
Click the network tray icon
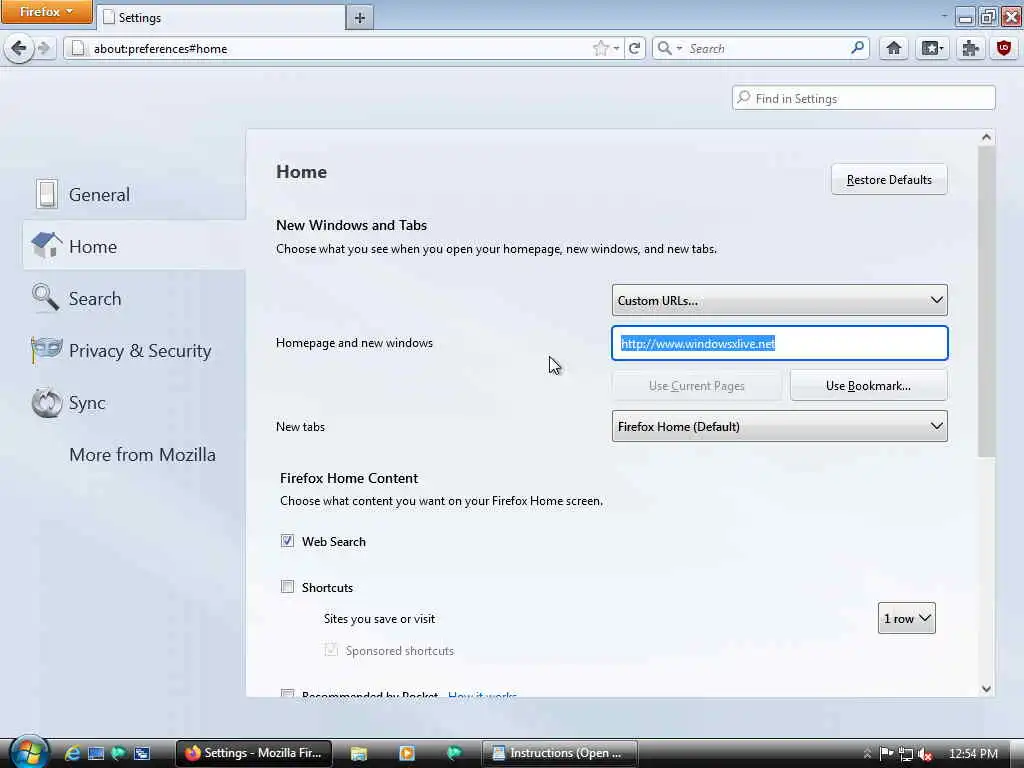(x=905, y=754)
